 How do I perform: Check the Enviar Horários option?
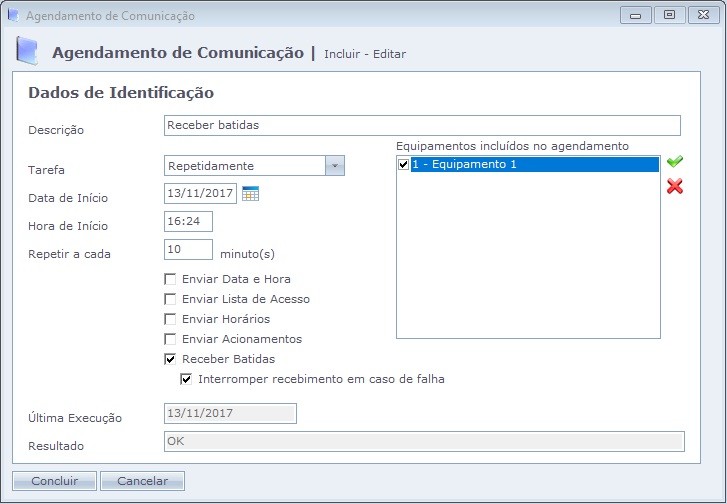[x=170, y=319]
